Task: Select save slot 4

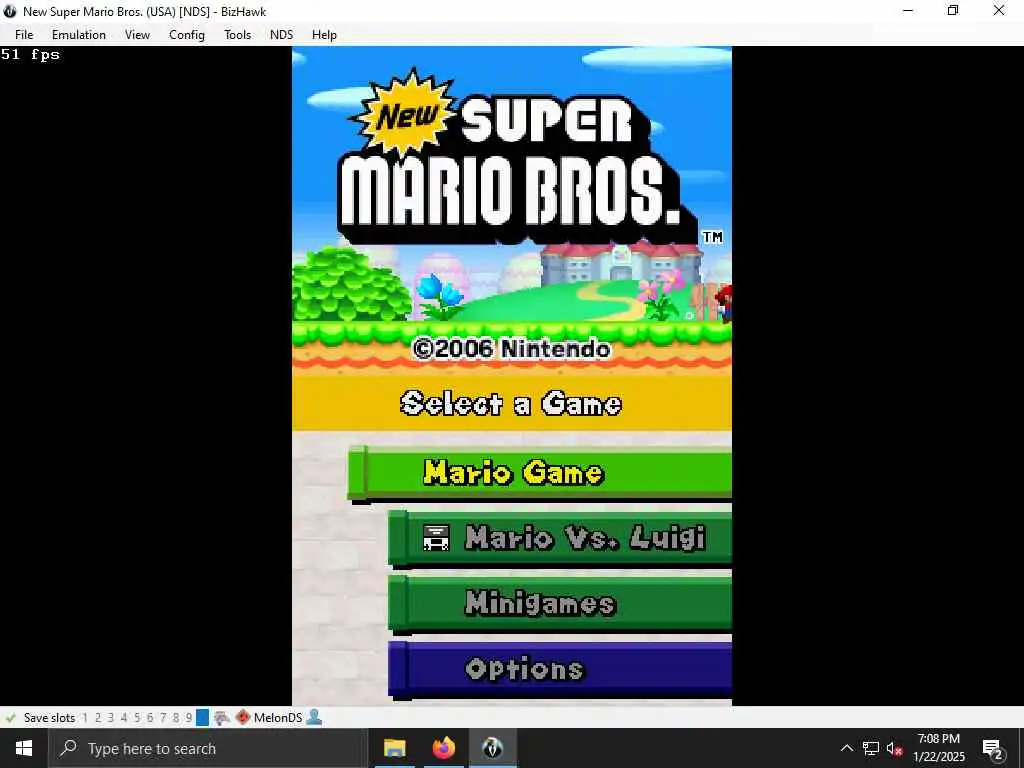Action: pyautogui.click(x=124, y=718)
